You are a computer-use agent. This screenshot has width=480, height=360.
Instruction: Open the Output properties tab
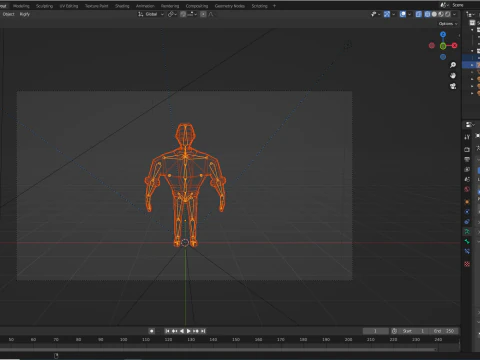click(467, 159)
